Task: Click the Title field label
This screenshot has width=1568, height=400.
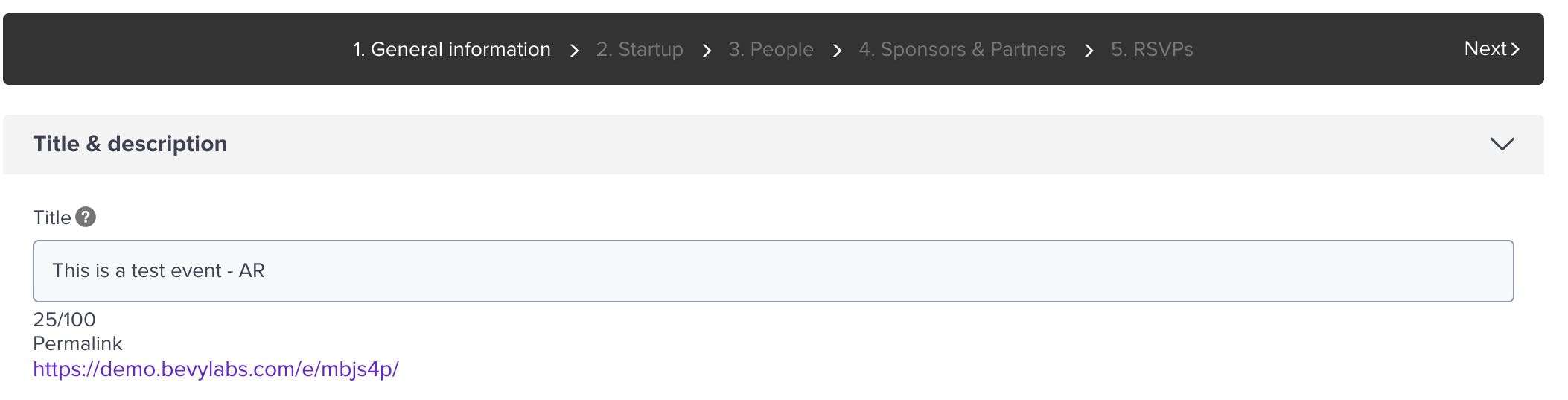Action: pyautogui.click(x=52, y=218)
